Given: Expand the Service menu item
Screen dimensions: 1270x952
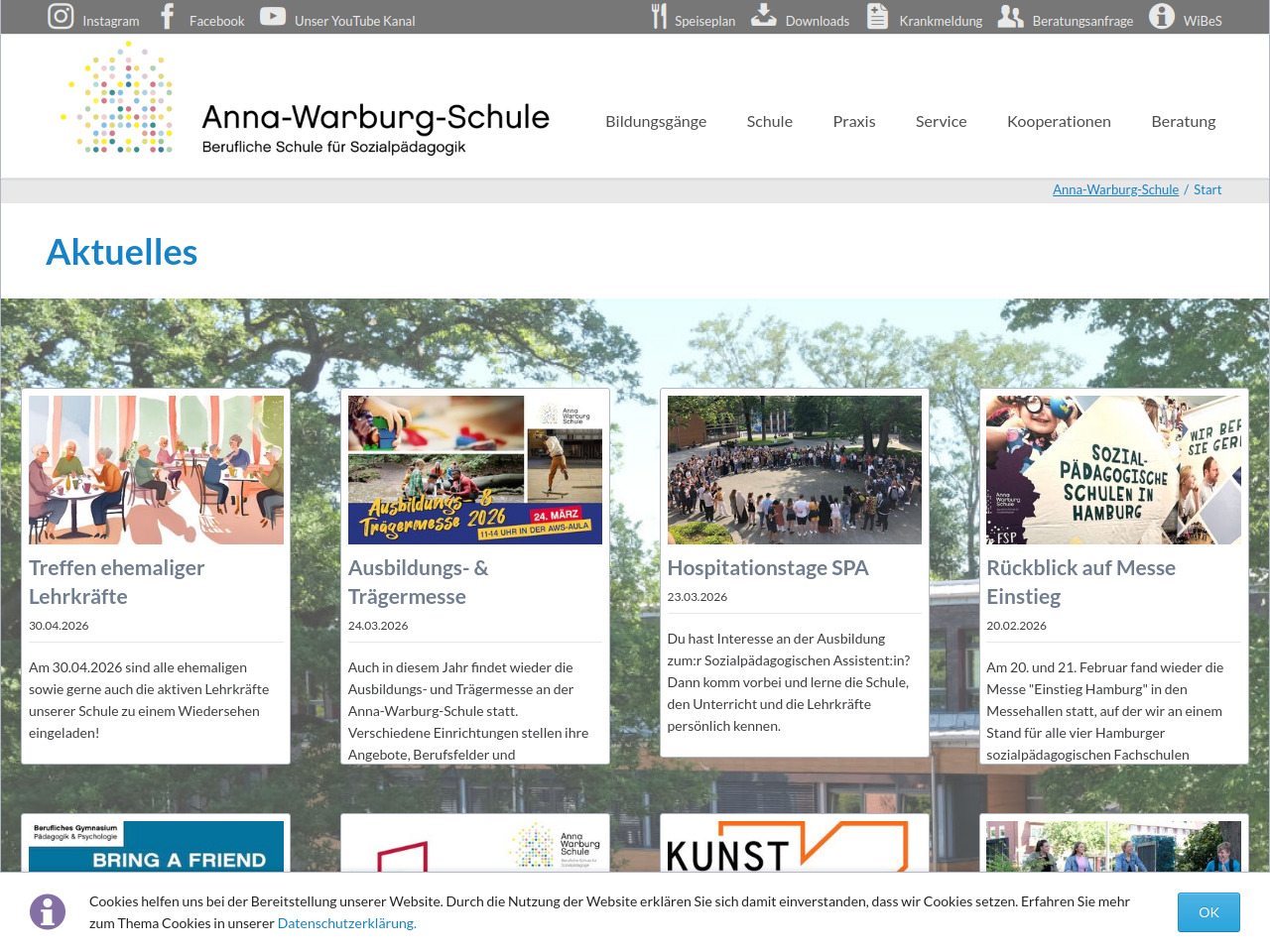Looking at the screenshot, I should tap(941, 121).
